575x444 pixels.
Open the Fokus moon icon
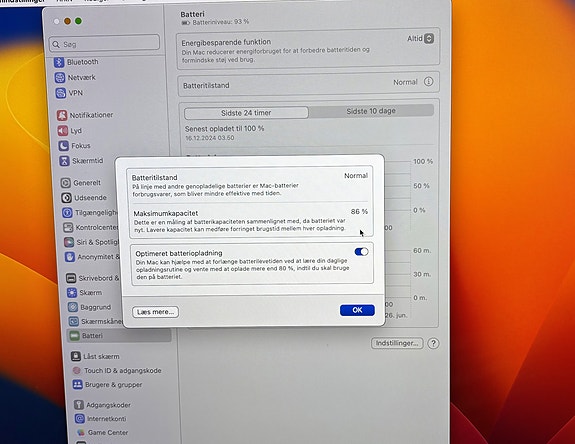[63, 146]
